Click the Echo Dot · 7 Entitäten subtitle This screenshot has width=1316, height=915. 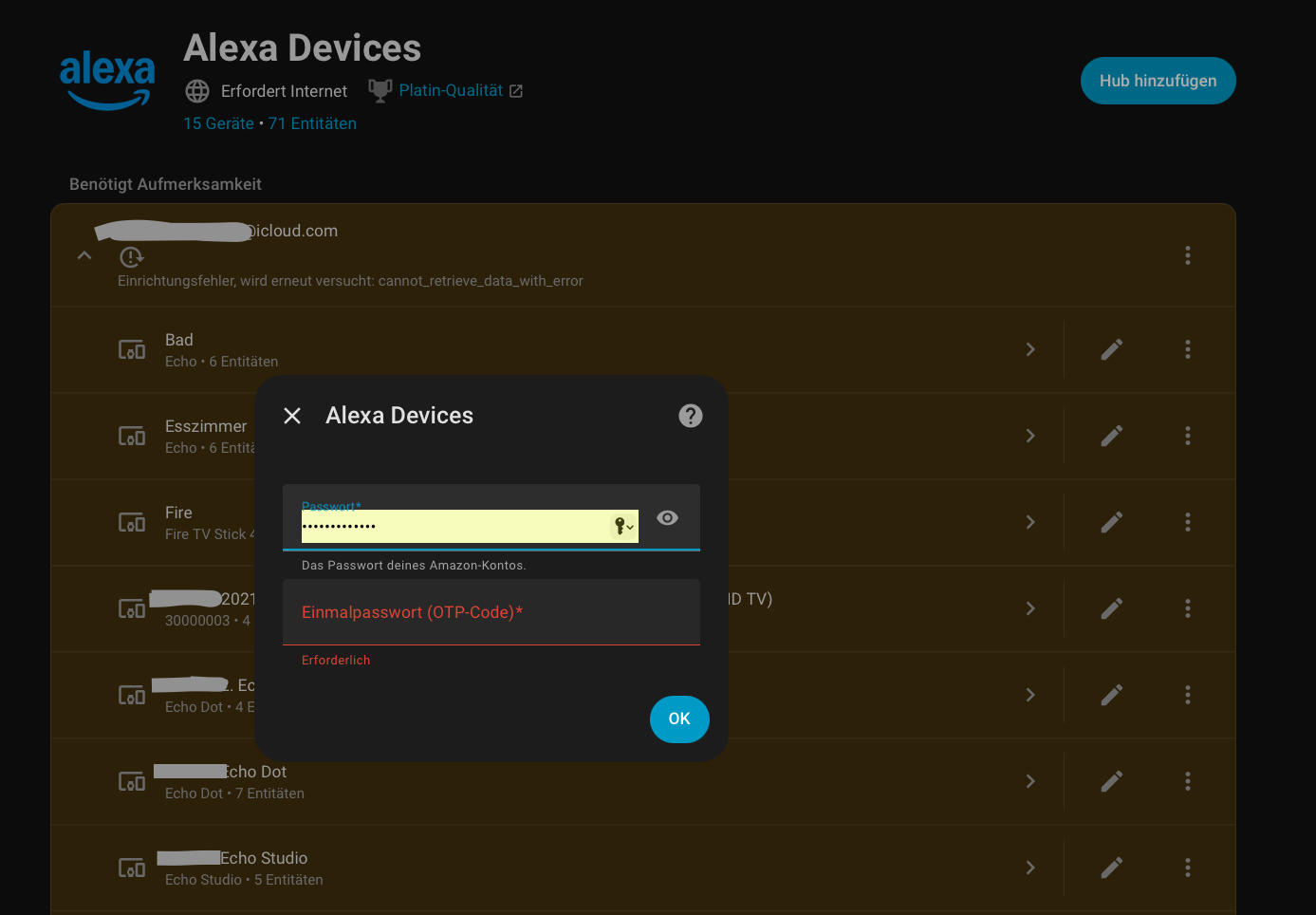pos(234,794)
